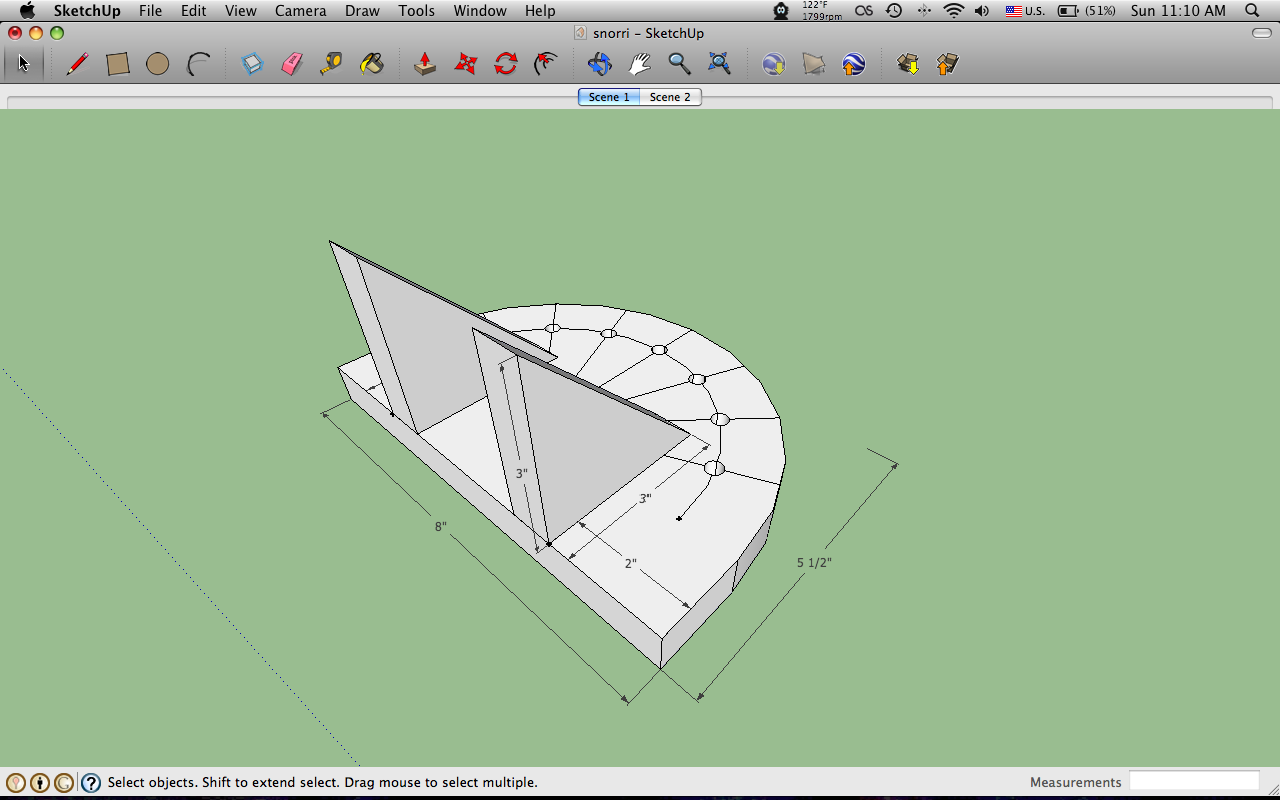Image resolution: width=1280 pixels, height=800 pixels.
Task: Open the Camera menu
Action: (301, 11)
